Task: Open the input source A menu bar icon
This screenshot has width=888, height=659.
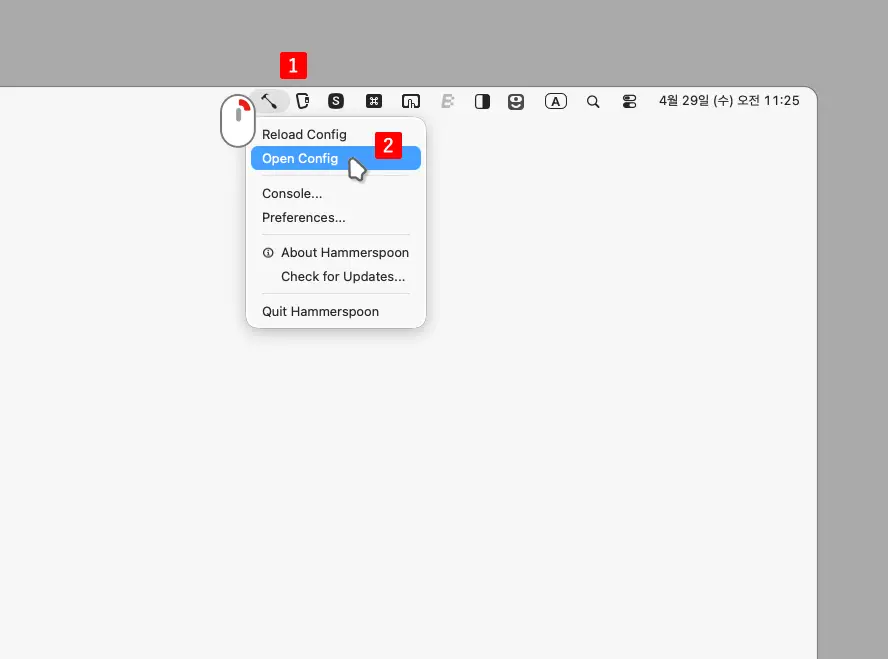Action: [x=556, y=101]
